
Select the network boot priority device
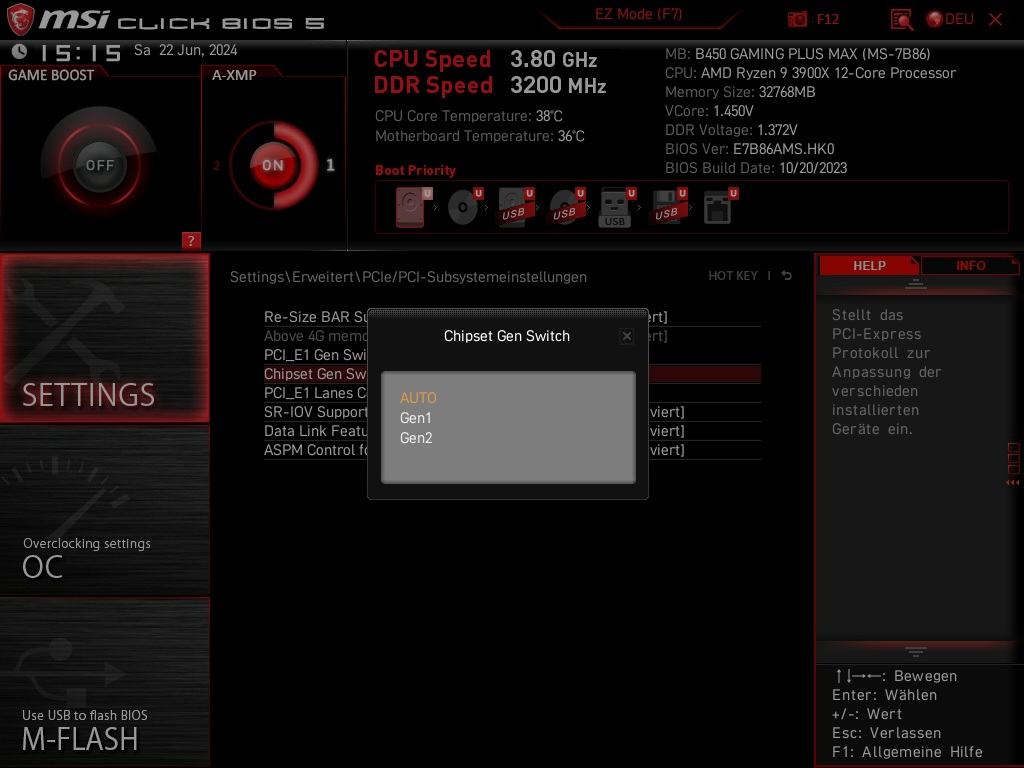tap(720, 207)
